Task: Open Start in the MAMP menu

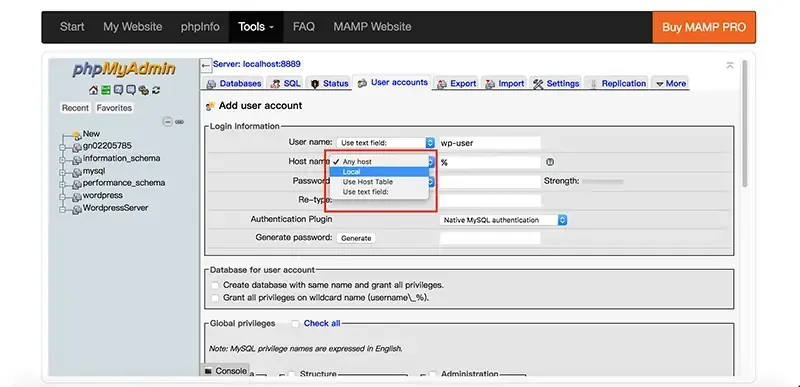Action: tap(72, 27)
